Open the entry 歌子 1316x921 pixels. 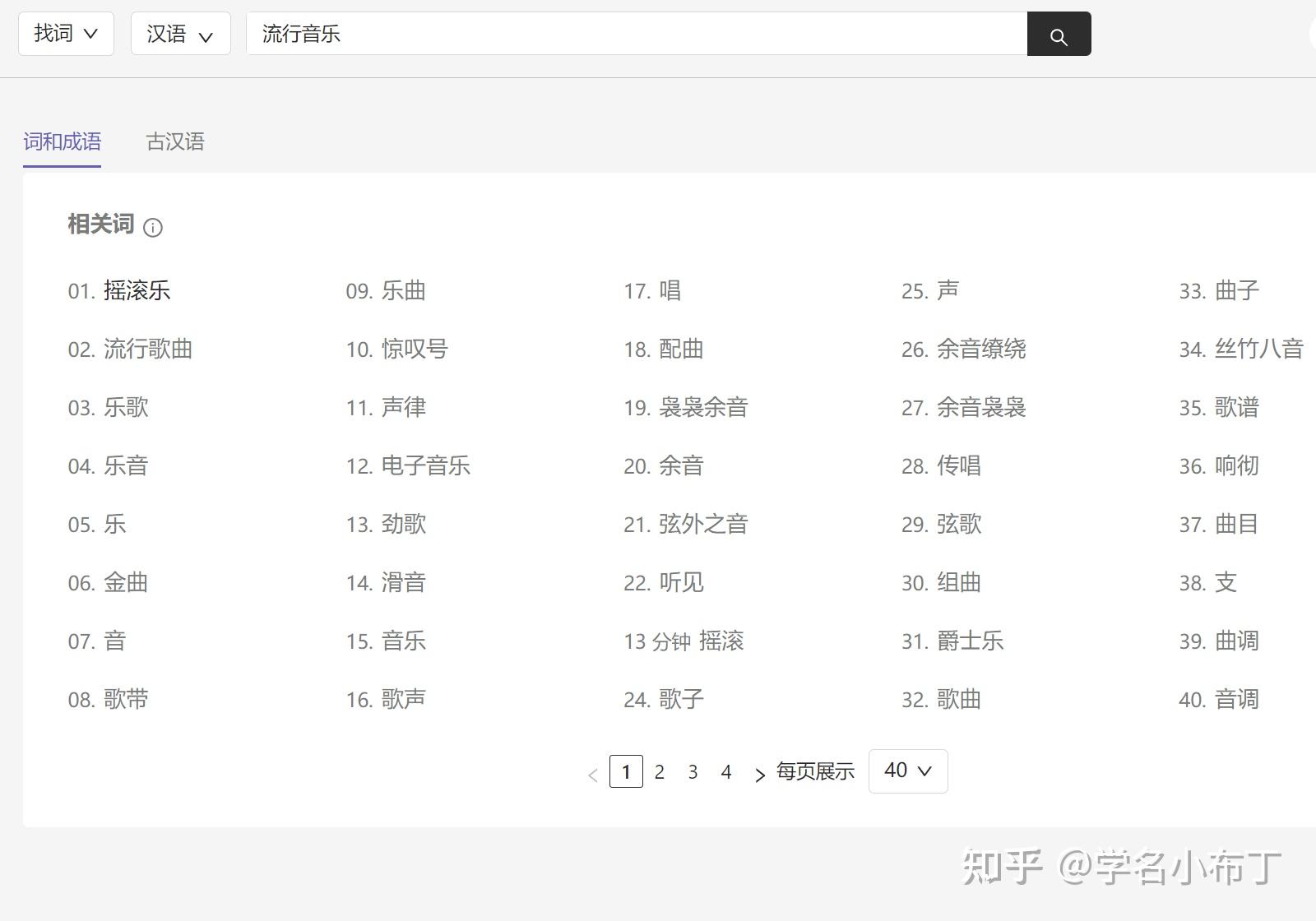681,699
